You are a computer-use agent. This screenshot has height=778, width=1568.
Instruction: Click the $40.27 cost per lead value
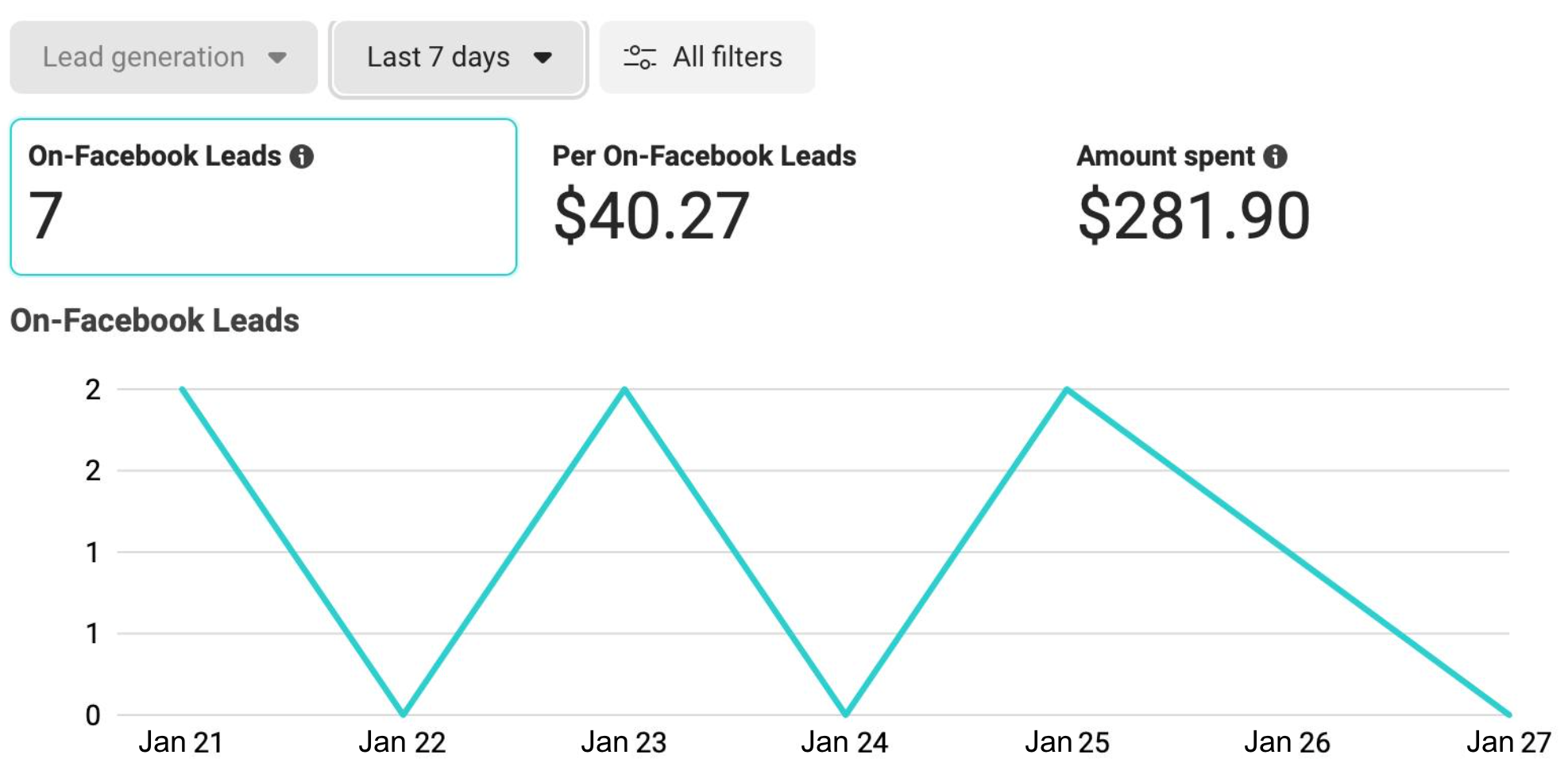pos(651,215)
